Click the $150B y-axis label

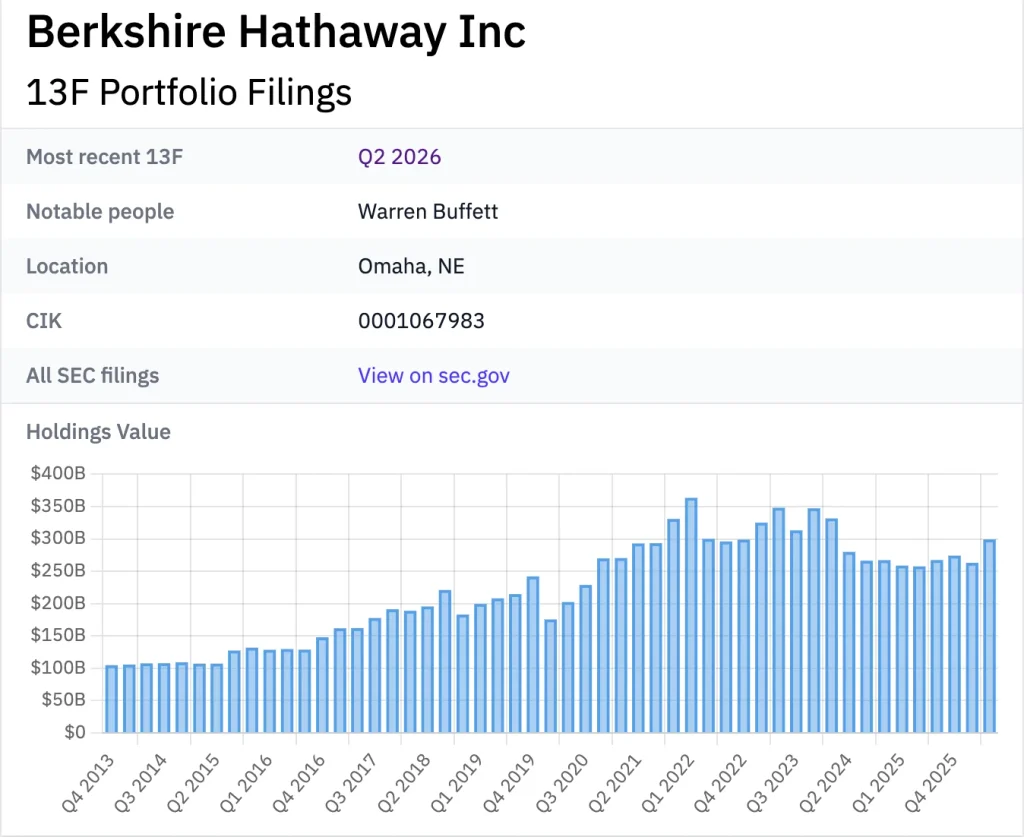click(x=58, y=635)
